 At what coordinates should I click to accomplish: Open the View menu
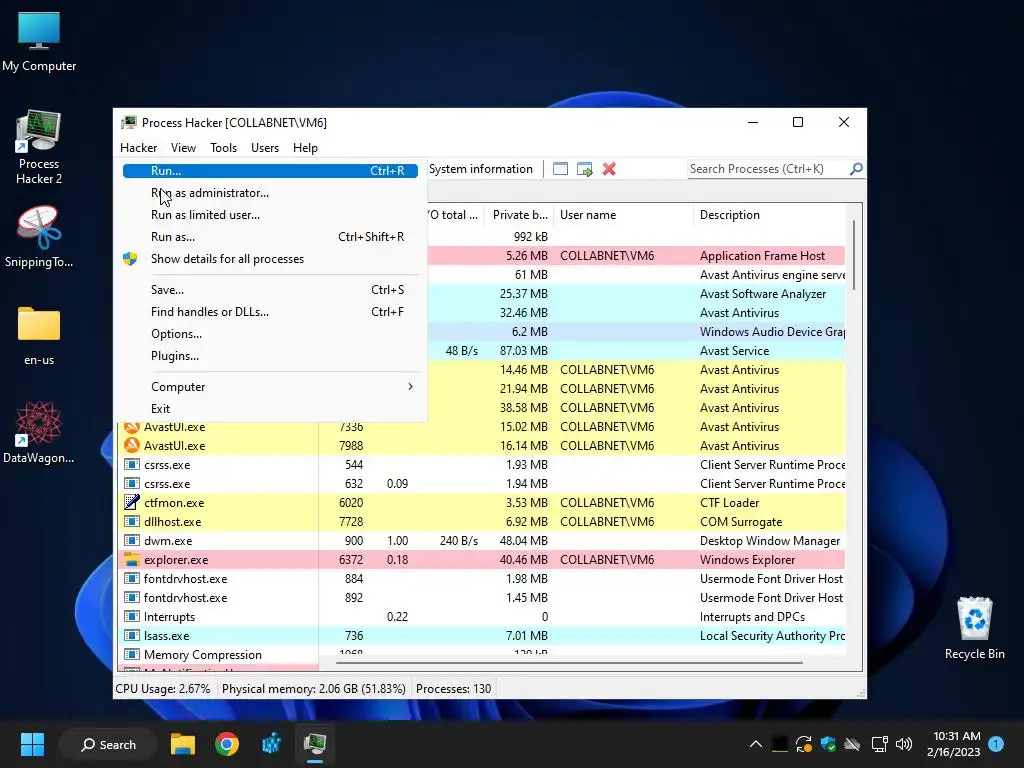coord(184,148)
